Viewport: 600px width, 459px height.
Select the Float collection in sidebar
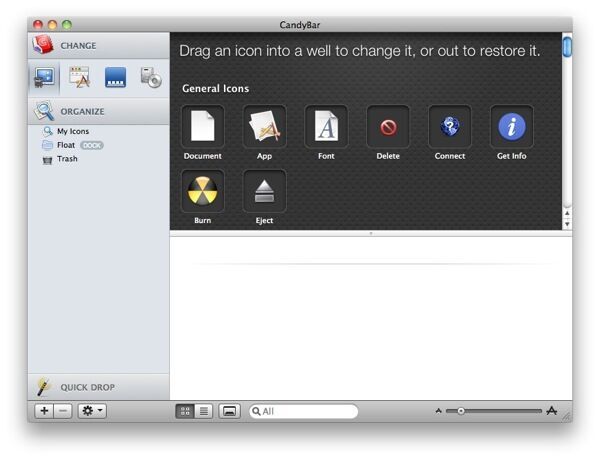click(x=66, y=145)
